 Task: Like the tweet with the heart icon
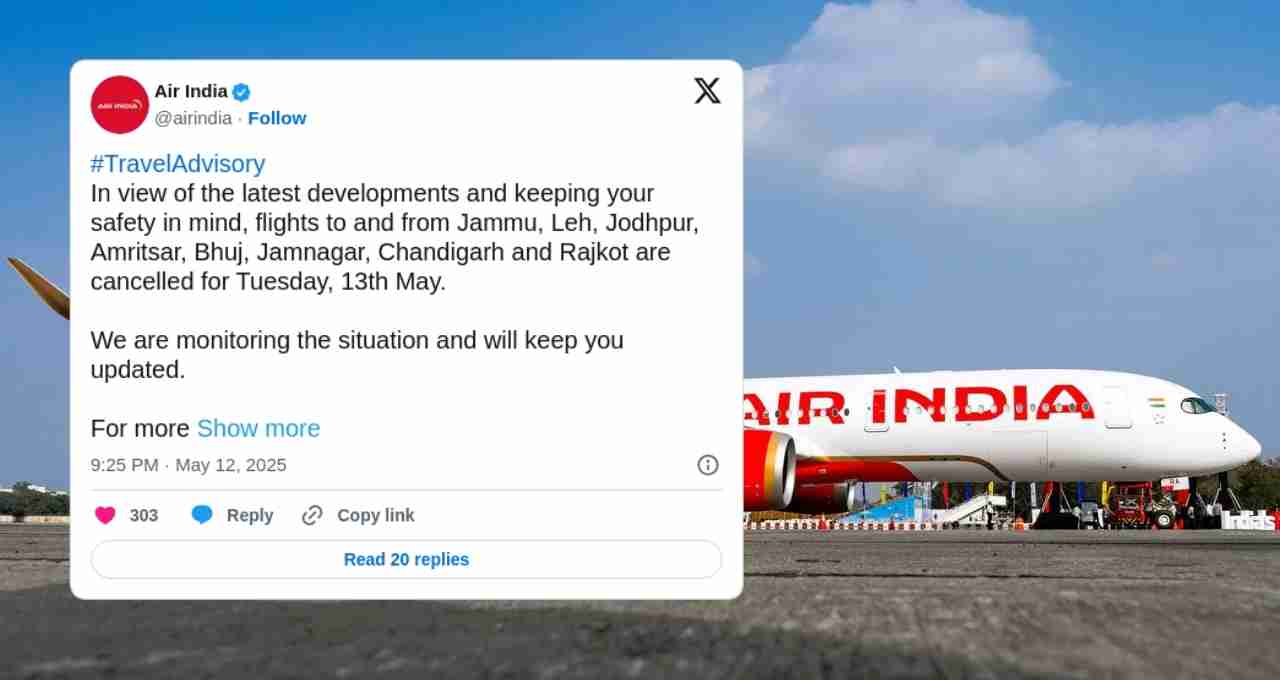105,515
